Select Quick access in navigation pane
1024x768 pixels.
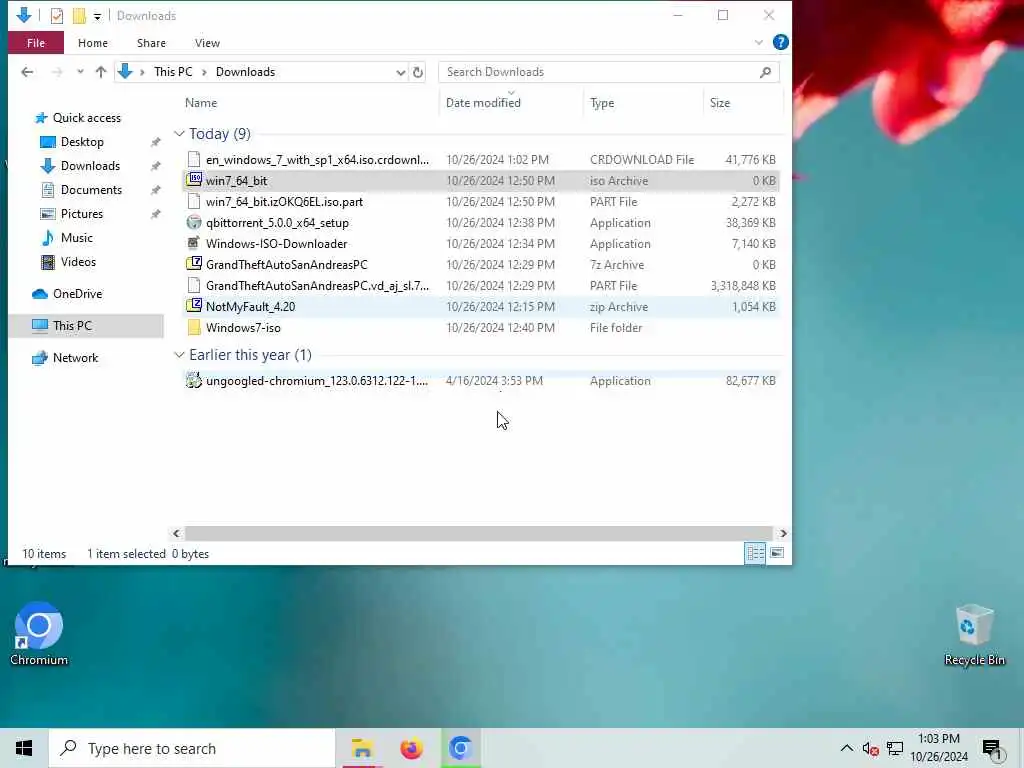(86, 118)
